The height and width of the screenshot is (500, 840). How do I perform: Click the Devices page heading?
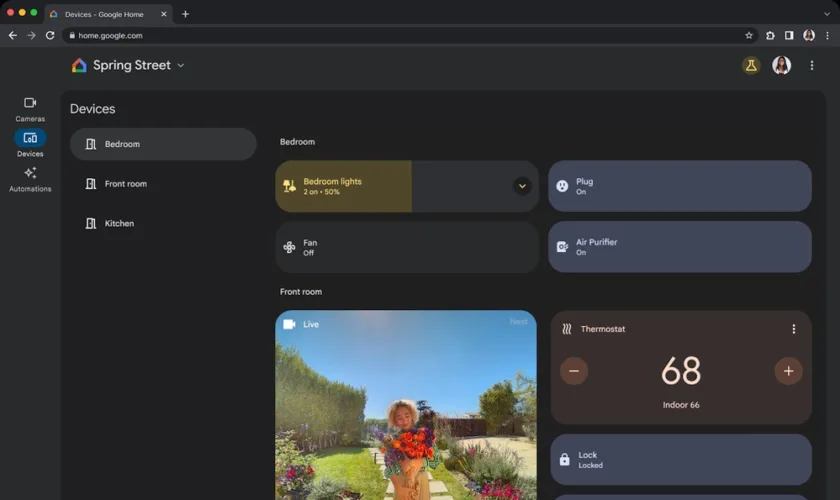point(93,109)
